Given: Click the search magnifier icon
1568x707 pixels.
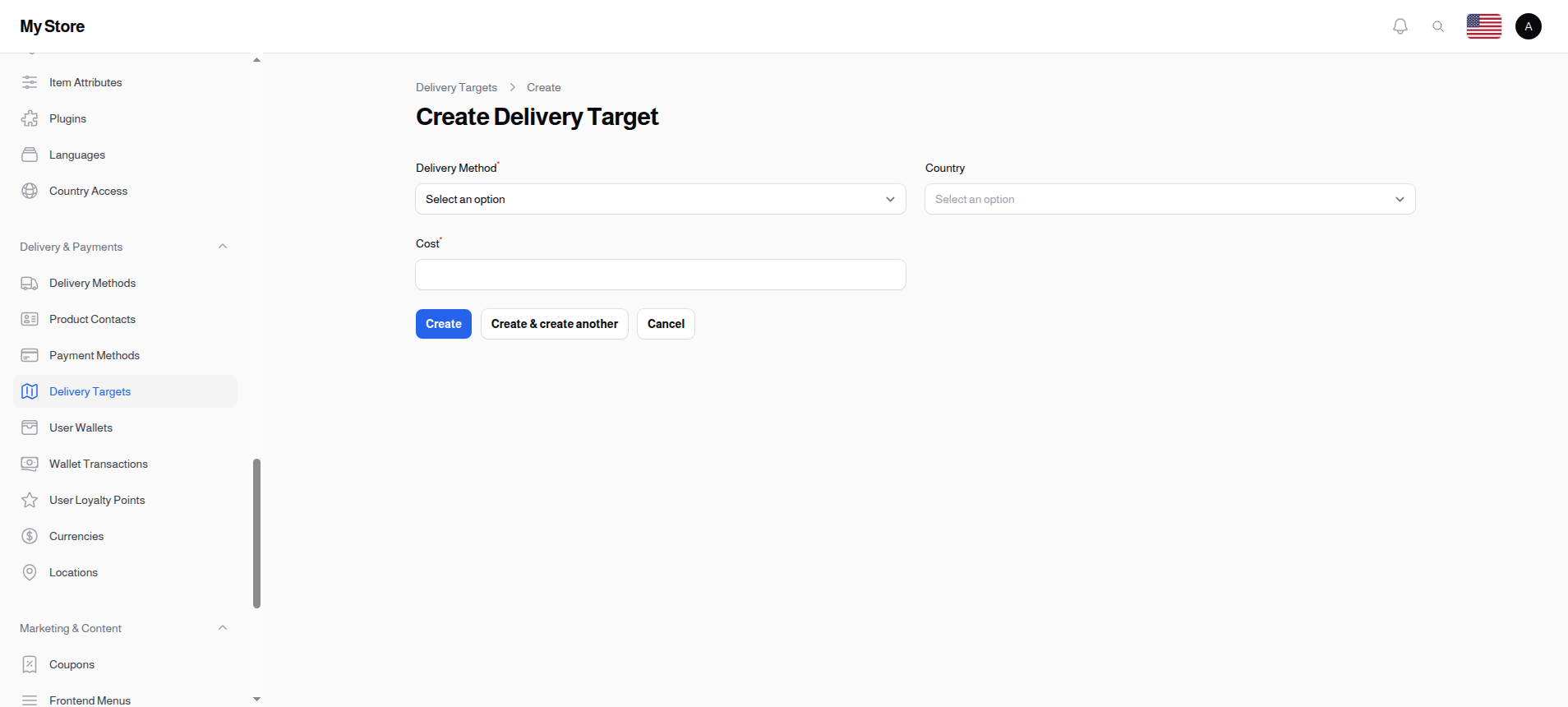Looking at the screenshot, I should [1438, 25].
